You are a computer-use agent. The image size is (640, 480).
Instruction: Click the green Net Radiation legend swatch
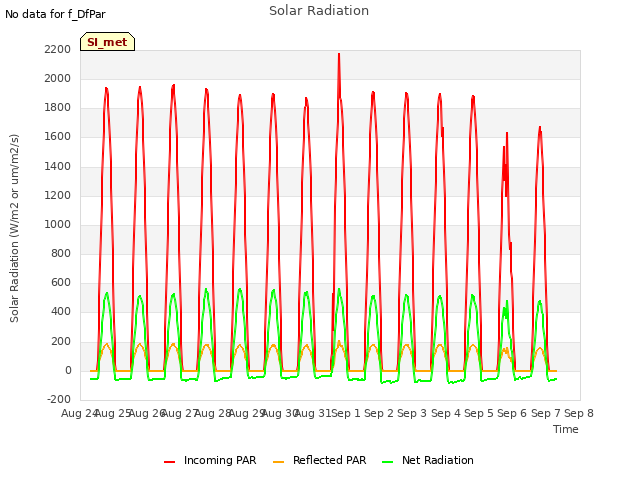pos(387,462)
